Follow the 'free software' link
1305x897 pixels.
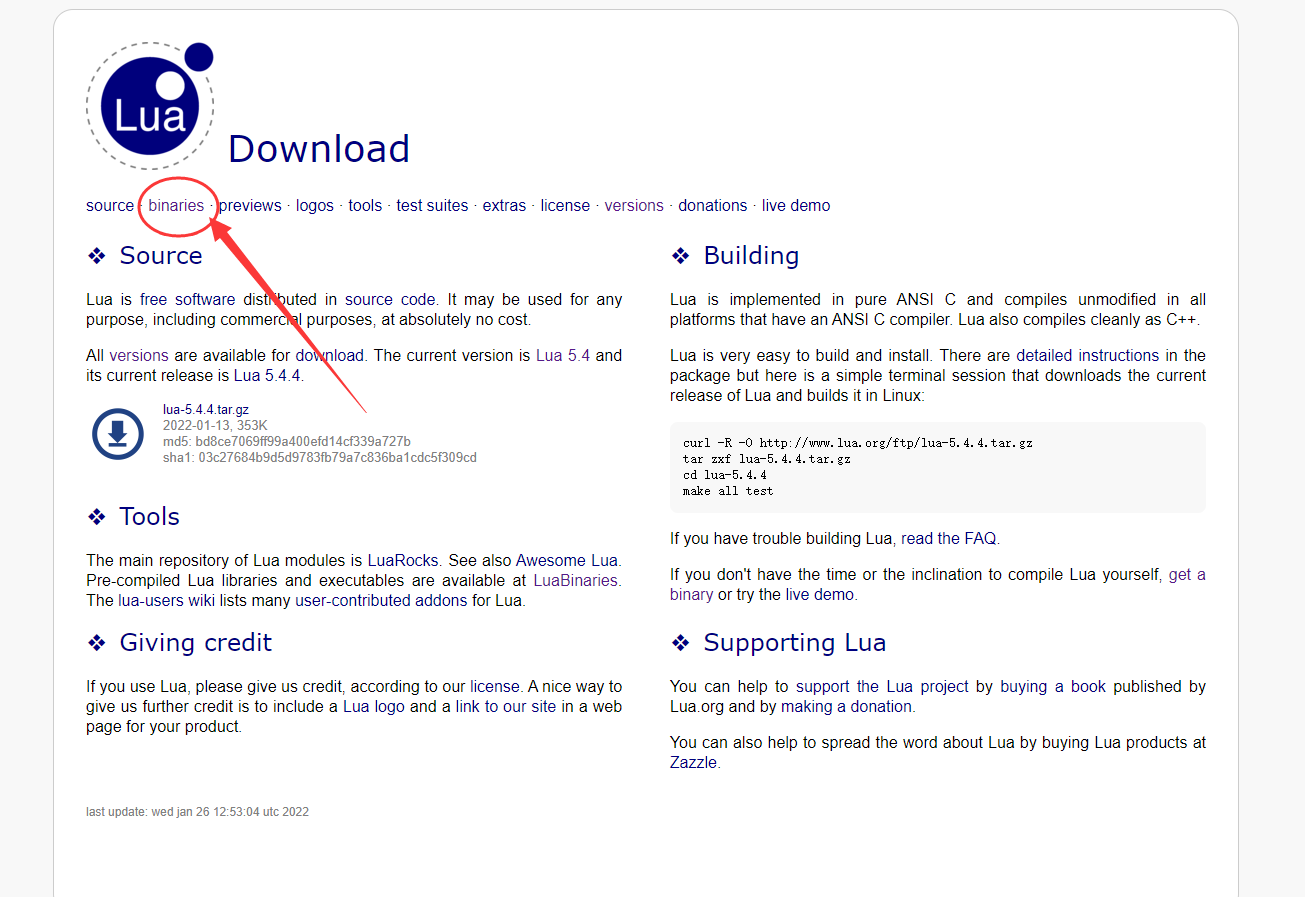click(188, 299)
